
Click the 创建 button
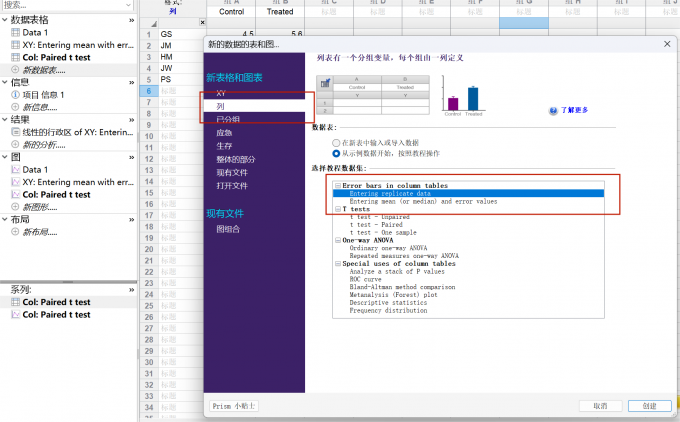click(x=649, y=406)
